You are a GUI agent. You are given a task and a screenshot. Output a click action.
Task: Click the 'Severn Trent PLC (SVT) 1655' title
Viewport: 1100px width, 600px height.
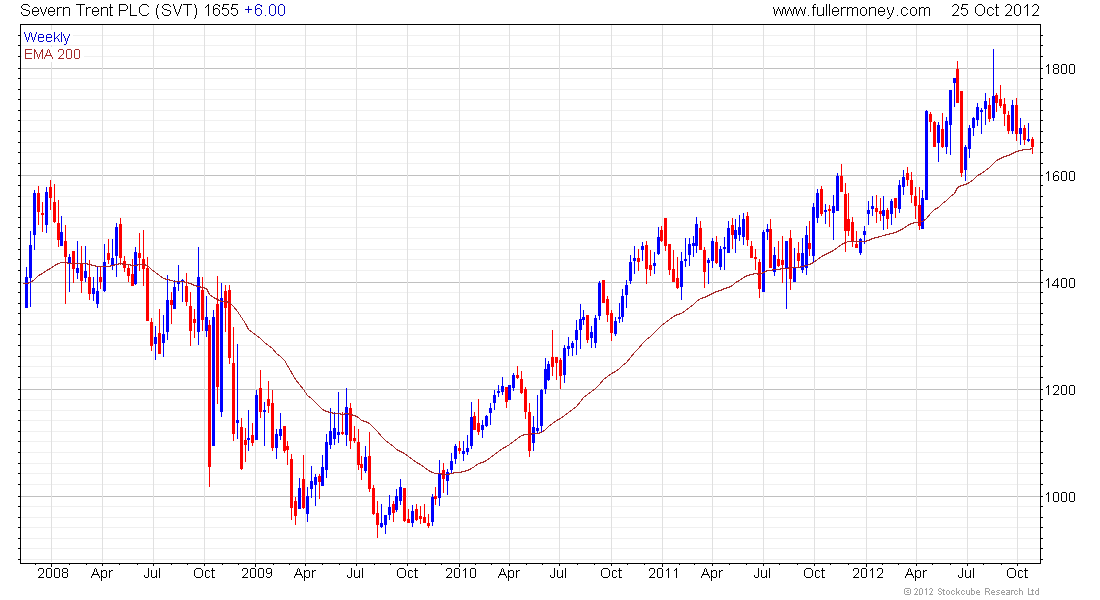[x=130, y=11]
